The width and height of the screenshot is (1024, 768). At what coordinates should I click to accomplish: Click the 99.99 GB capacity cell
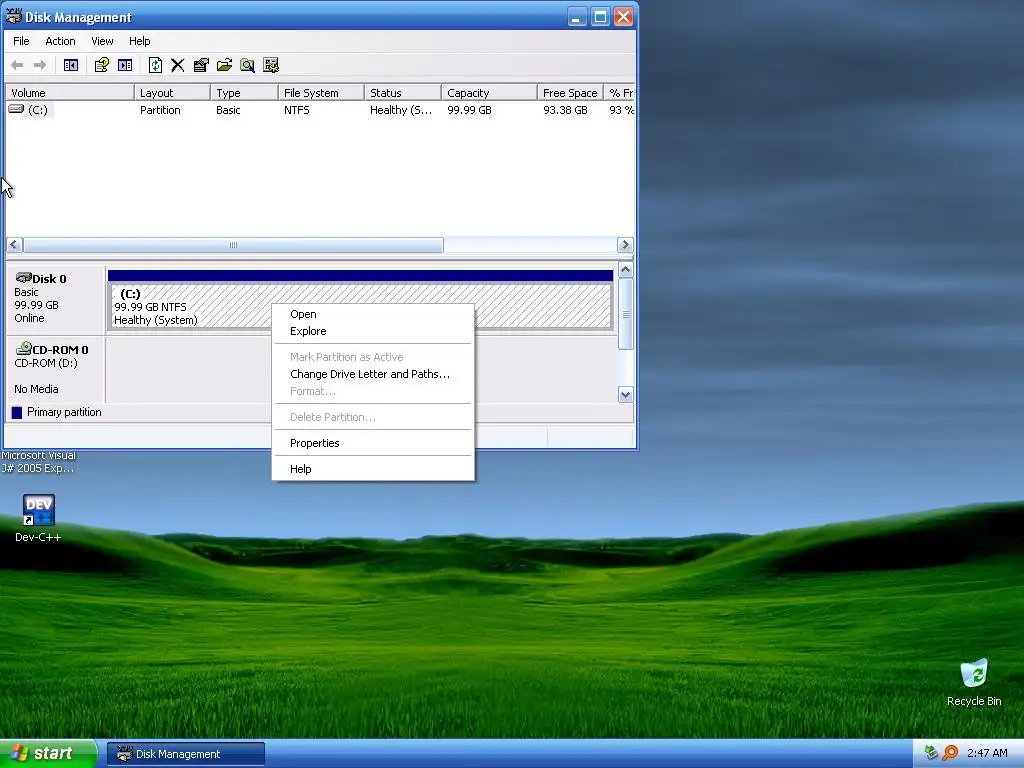coord(470,110)
